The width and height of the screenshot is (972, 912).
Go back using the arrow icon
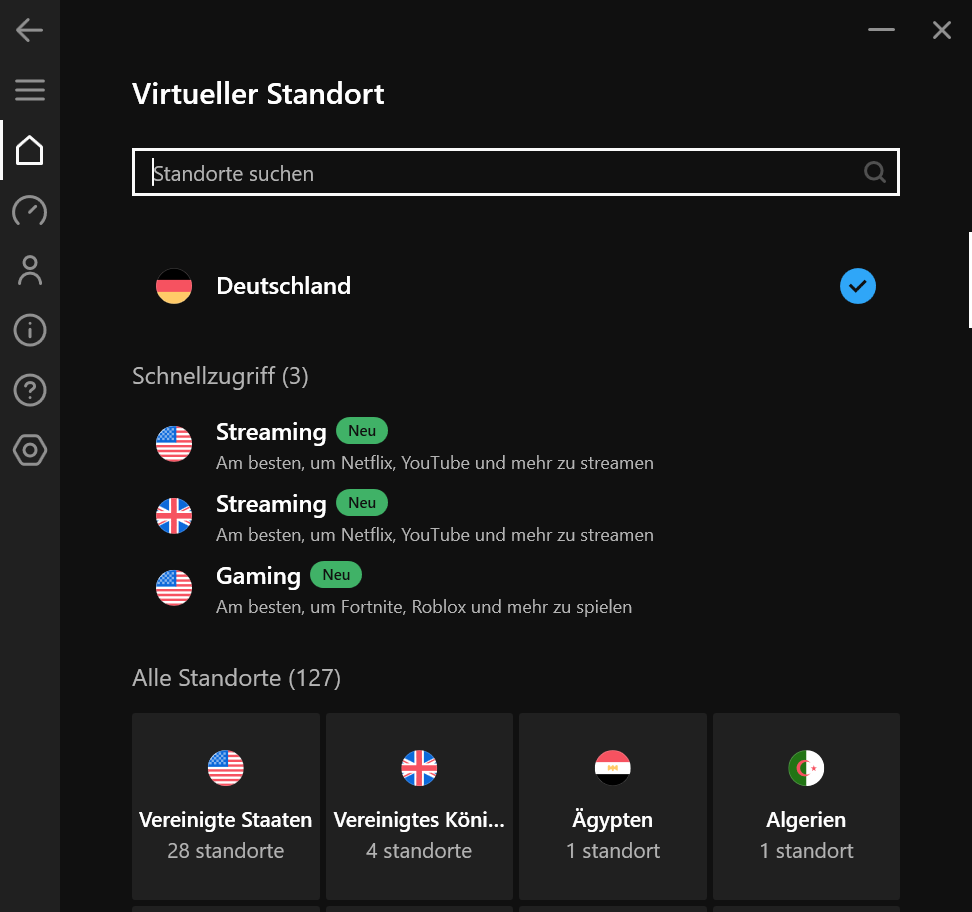pos(29,30)
